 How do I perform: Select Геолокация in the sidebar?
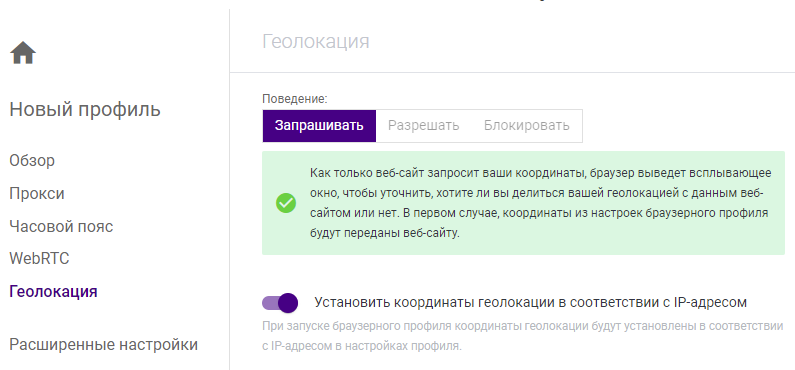point(53,291)
